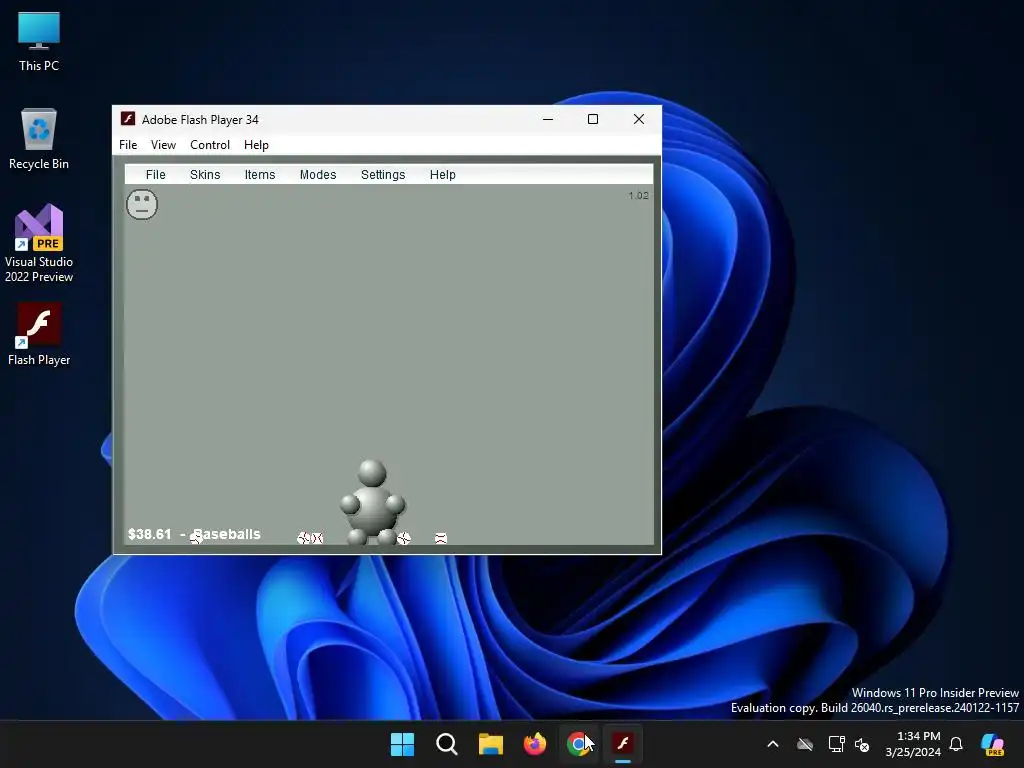Launch Firefox from the taskbar
The height and width of the screenshot is (768, 1024).
tap(535, 744)
